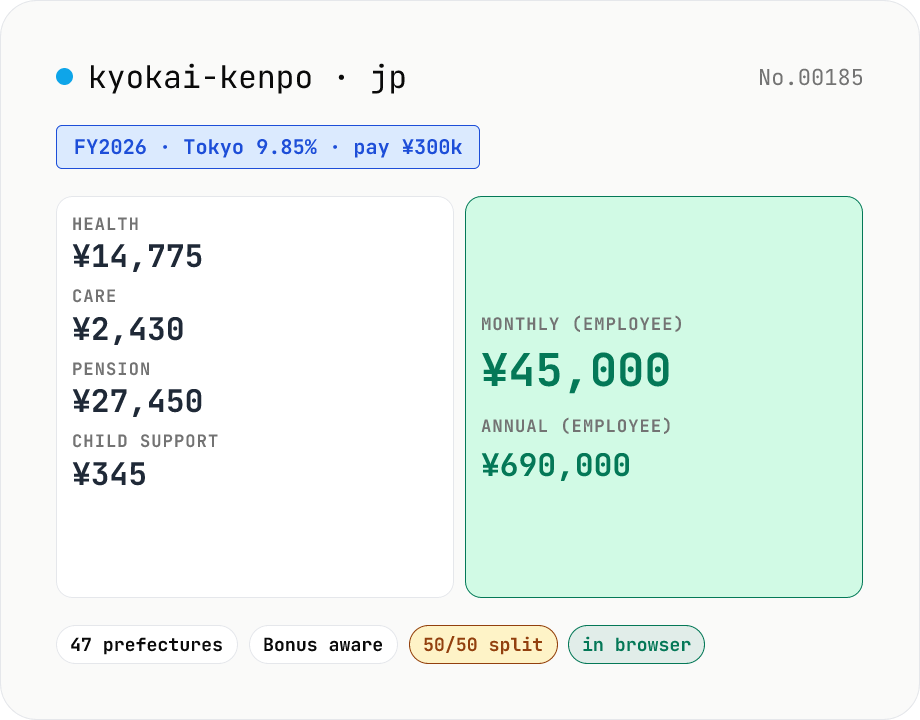Click the CARE label
Image resolution: width=920 pixels, height=720 pixels.
coord(94,296)
